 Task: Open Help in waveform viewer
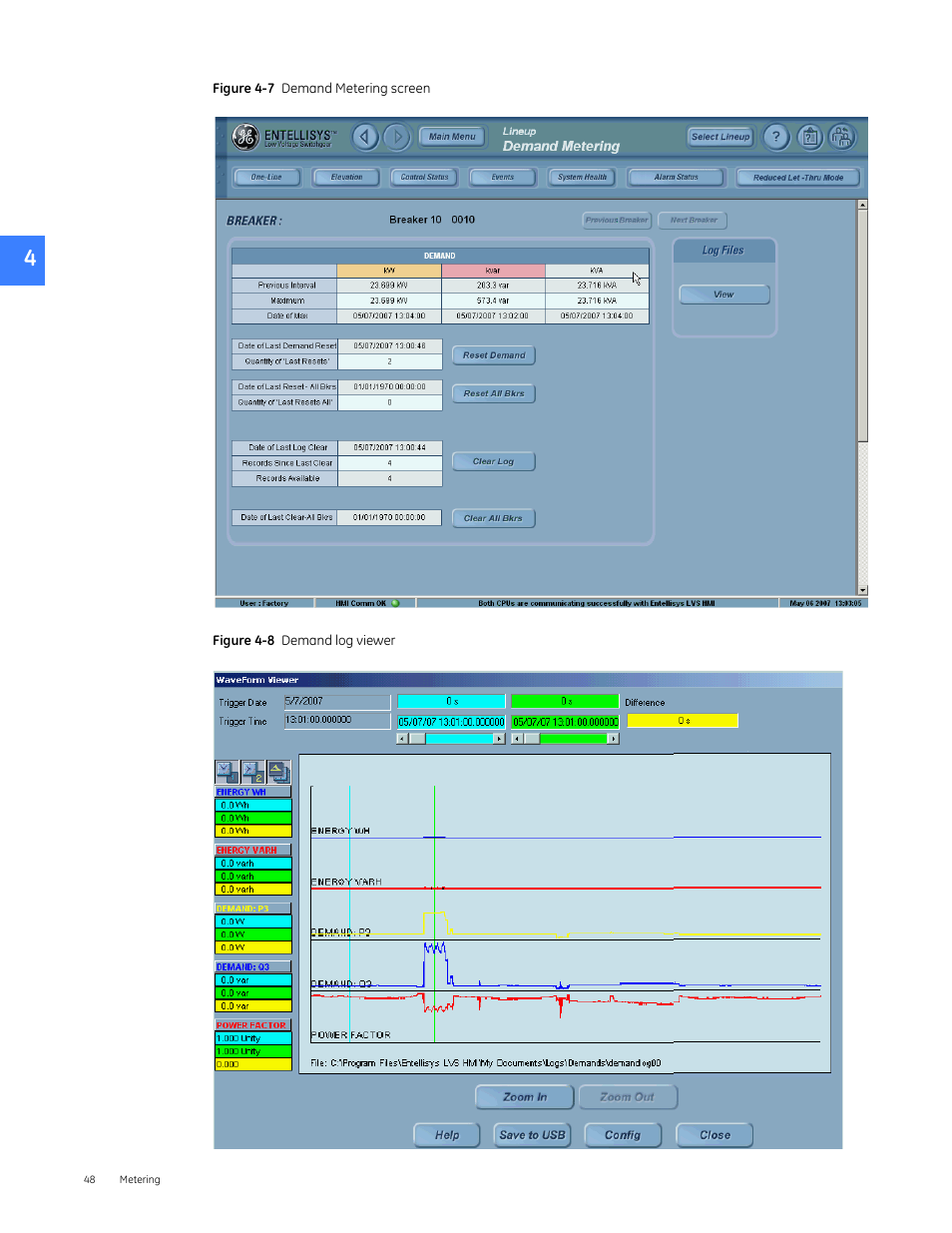click(x=447, y=1135)
